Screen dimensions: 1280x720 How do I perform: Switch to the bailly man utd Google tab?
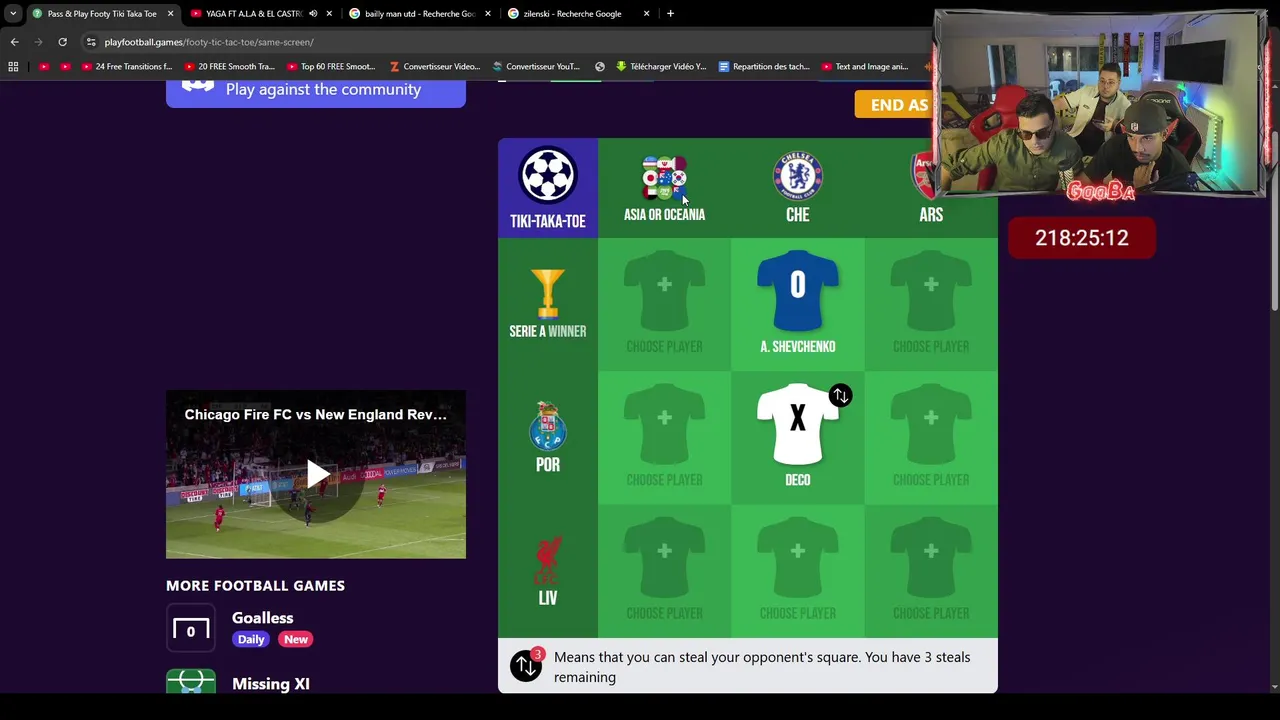pyautogui.click(x=420, y=14)
